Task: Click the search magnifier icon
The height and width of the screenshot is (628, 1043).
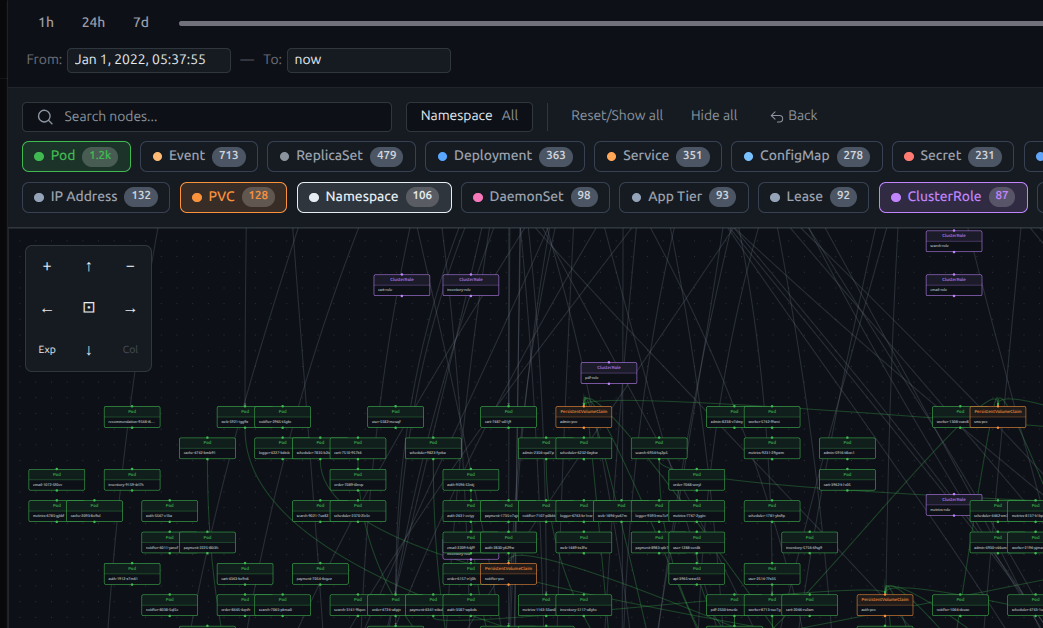Action: [x=44, y=117]
